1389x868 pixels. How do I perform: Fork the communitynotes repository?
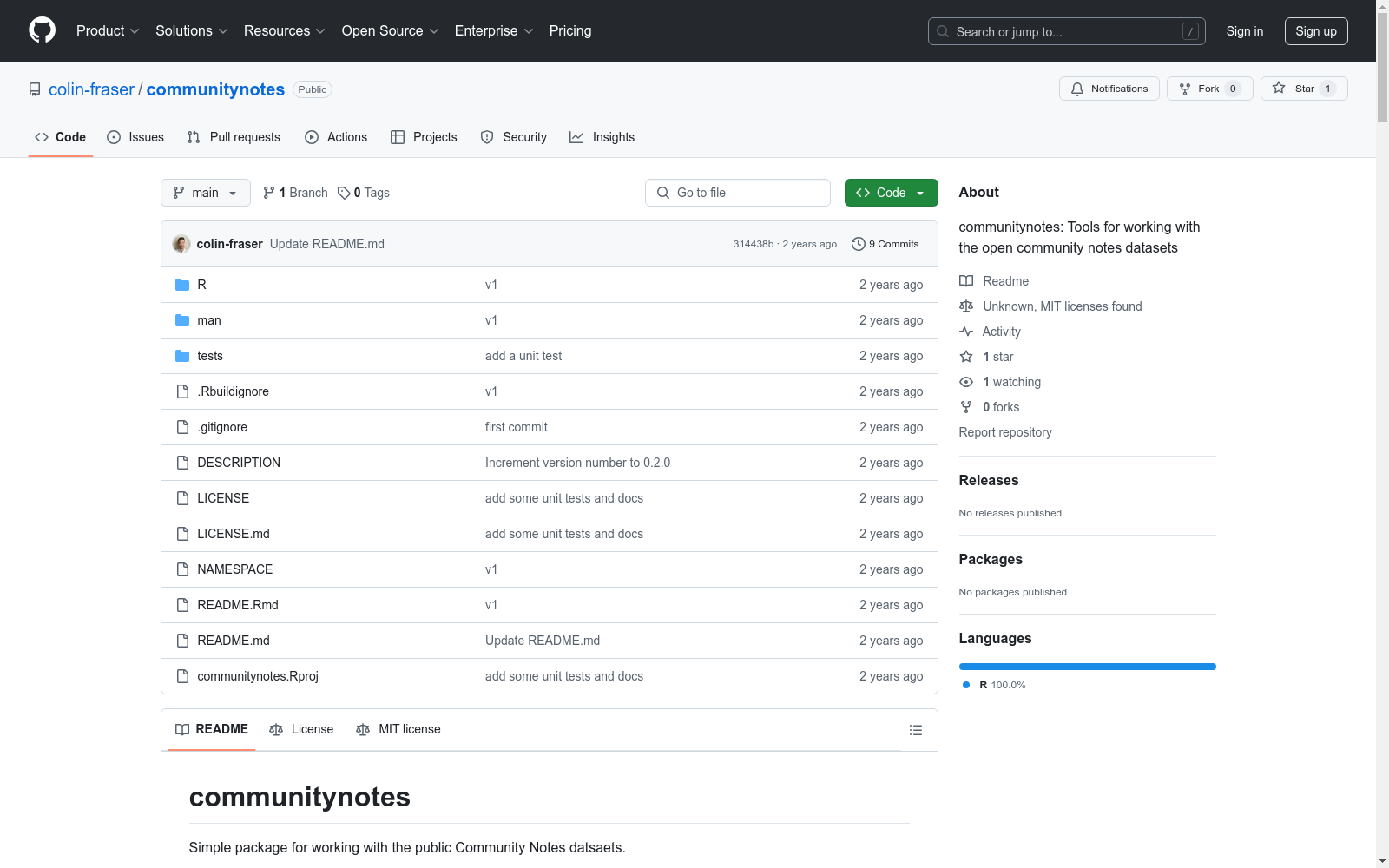(x=1209, y=89)
